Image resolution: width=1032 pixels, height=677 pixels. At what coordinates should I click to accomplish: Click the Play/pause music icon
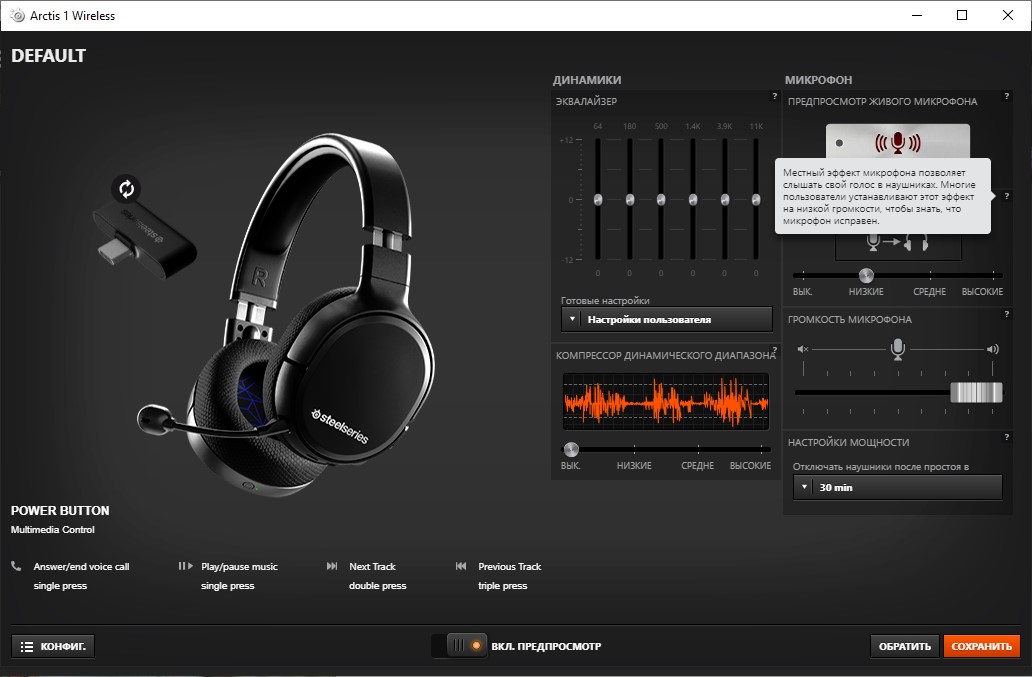(186, 566)
